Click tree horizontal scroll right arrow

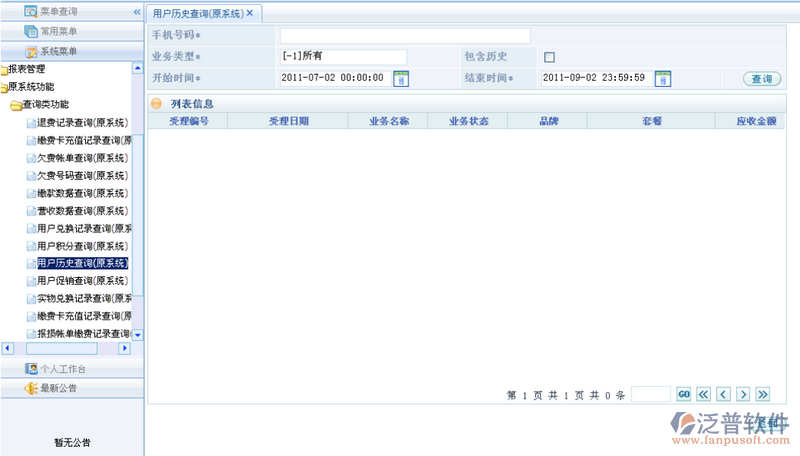[x=125, y=348]
